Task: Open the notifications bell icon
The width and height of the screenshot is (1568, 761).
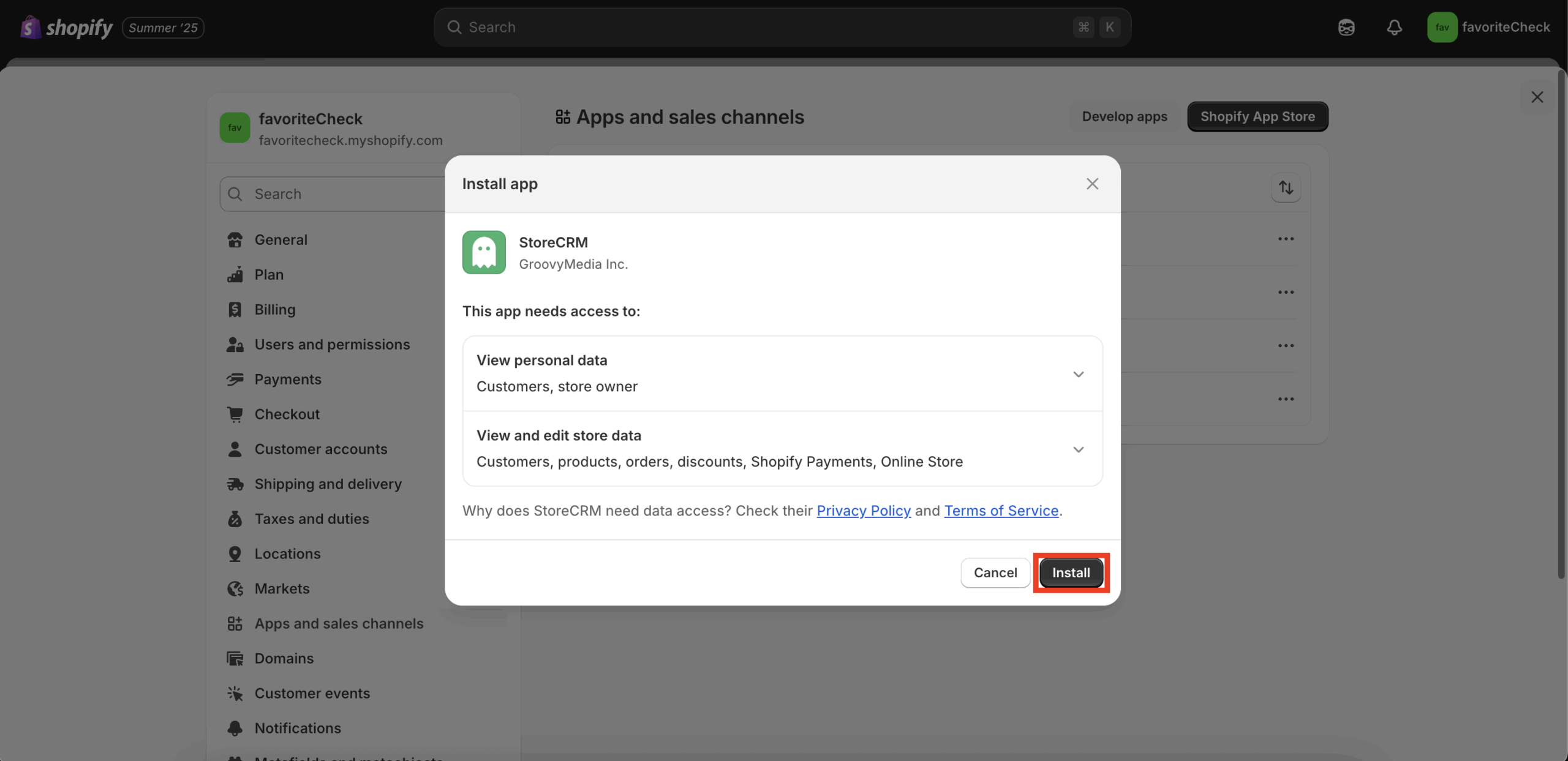Action: [1394, 27]
